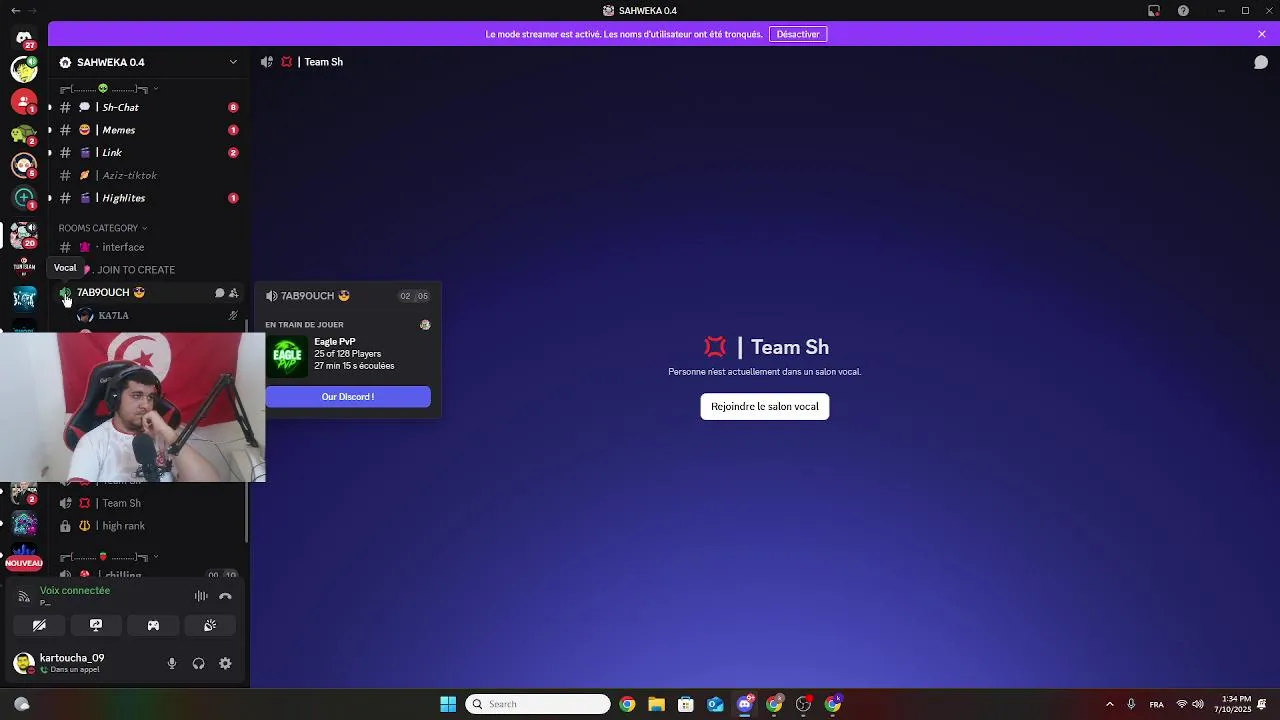Toggle camera on in voice panel

(x=39, y=625)
